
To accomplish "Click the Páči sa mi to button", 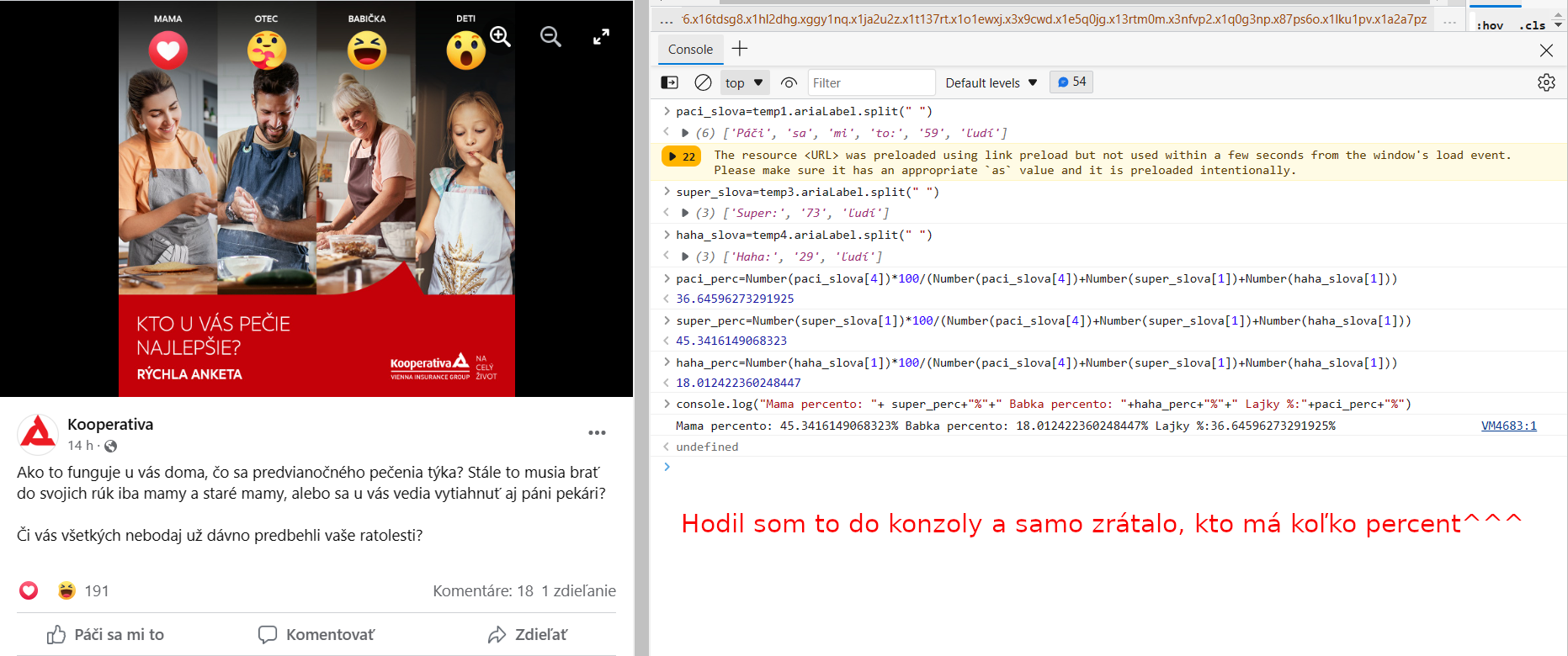I will pyautogui.click(x=105, y=635).
